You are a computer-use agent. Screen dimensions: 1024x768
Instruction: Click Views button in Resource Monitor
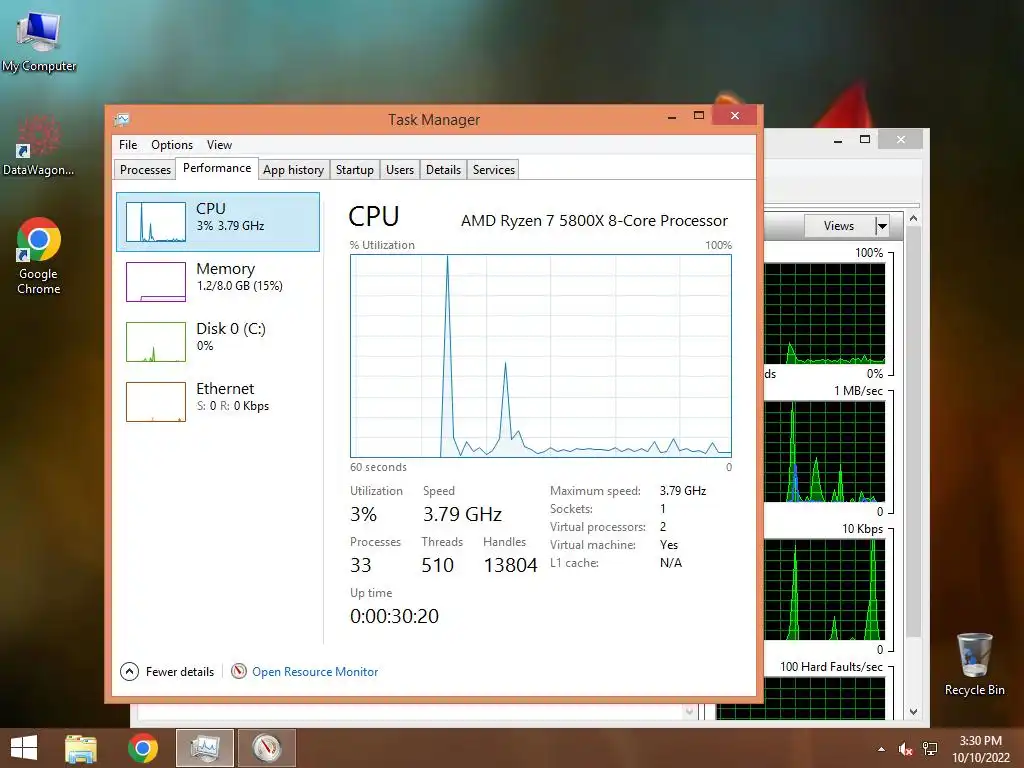[x=839, y=226]
